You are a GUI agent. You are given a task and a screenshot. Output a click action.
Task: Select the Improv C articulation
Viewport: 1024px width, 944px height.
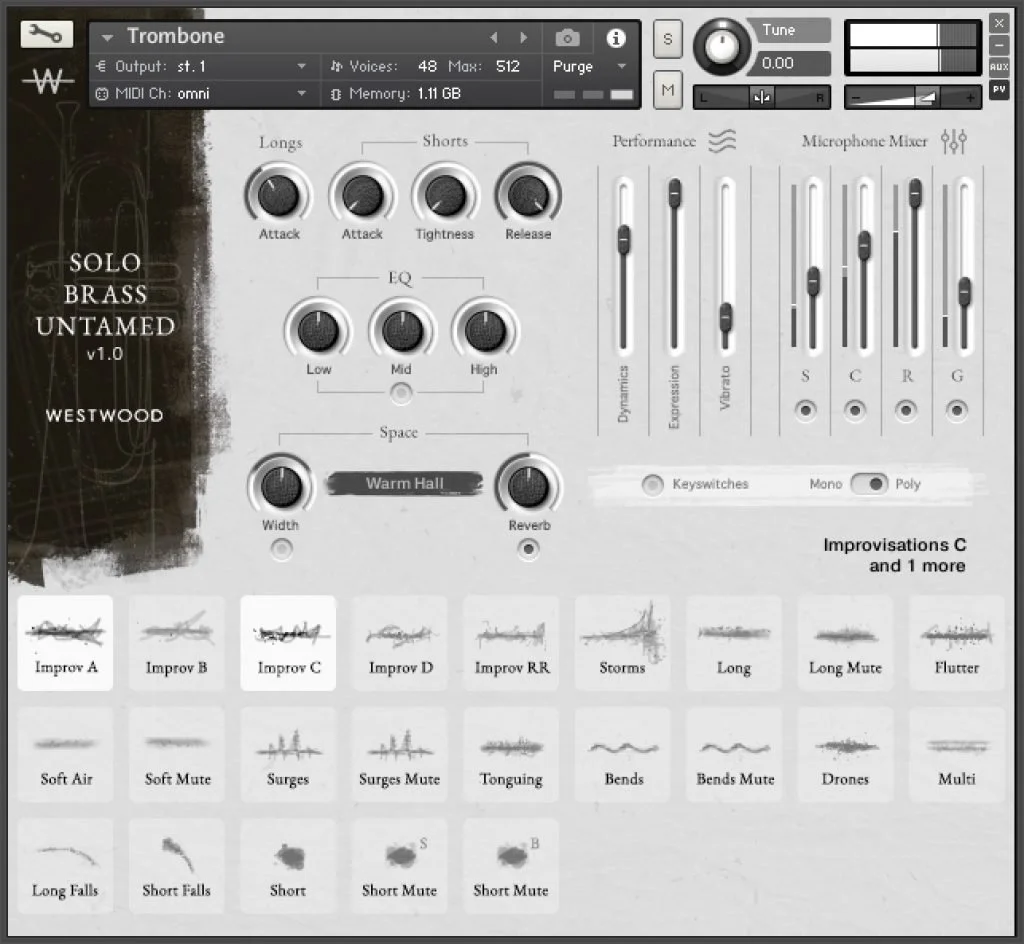pyautogui.click(x=288, y=643)
